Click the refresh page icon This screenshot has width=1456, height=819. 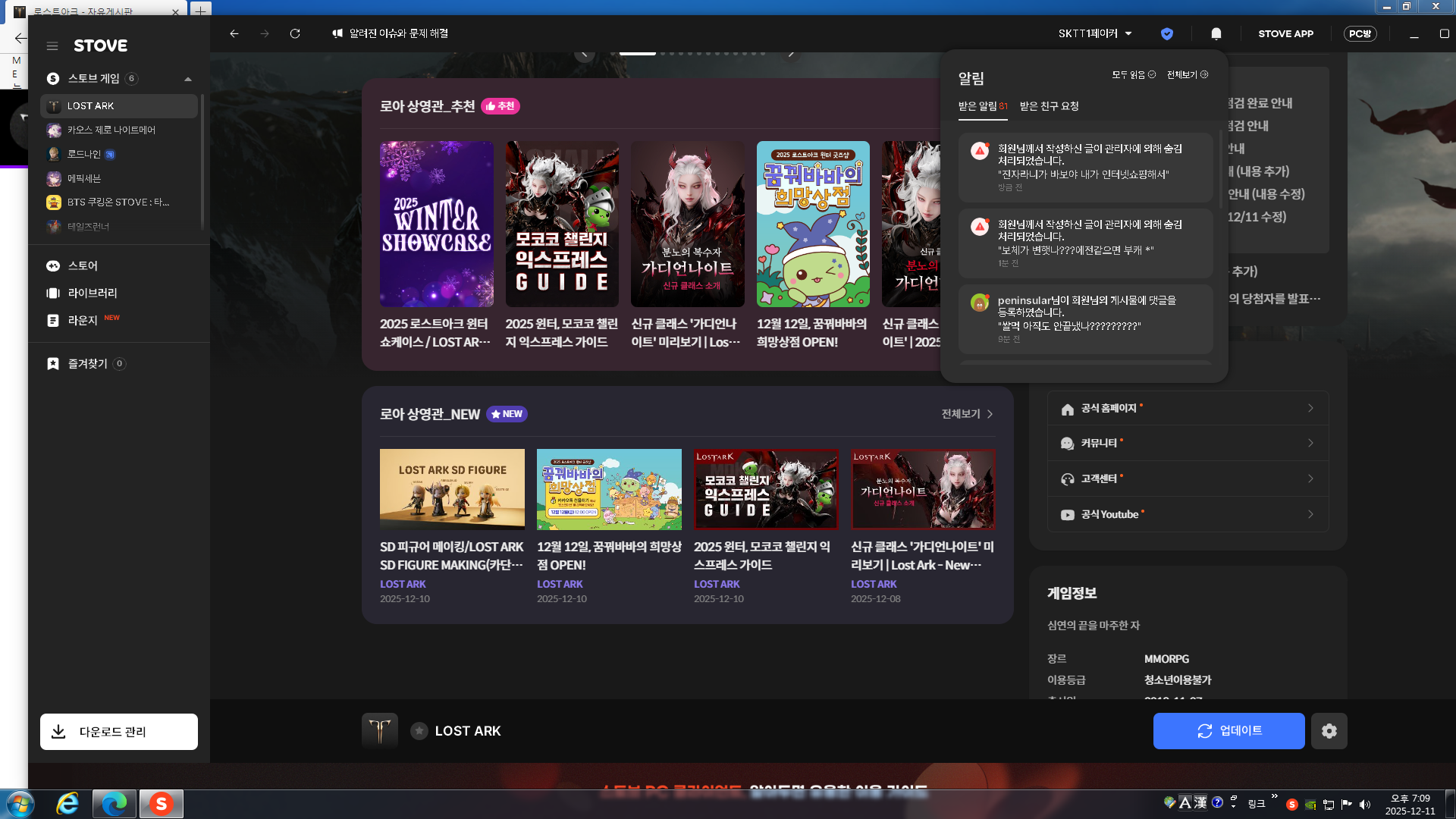pyautogui.click(x=295, y=33)
